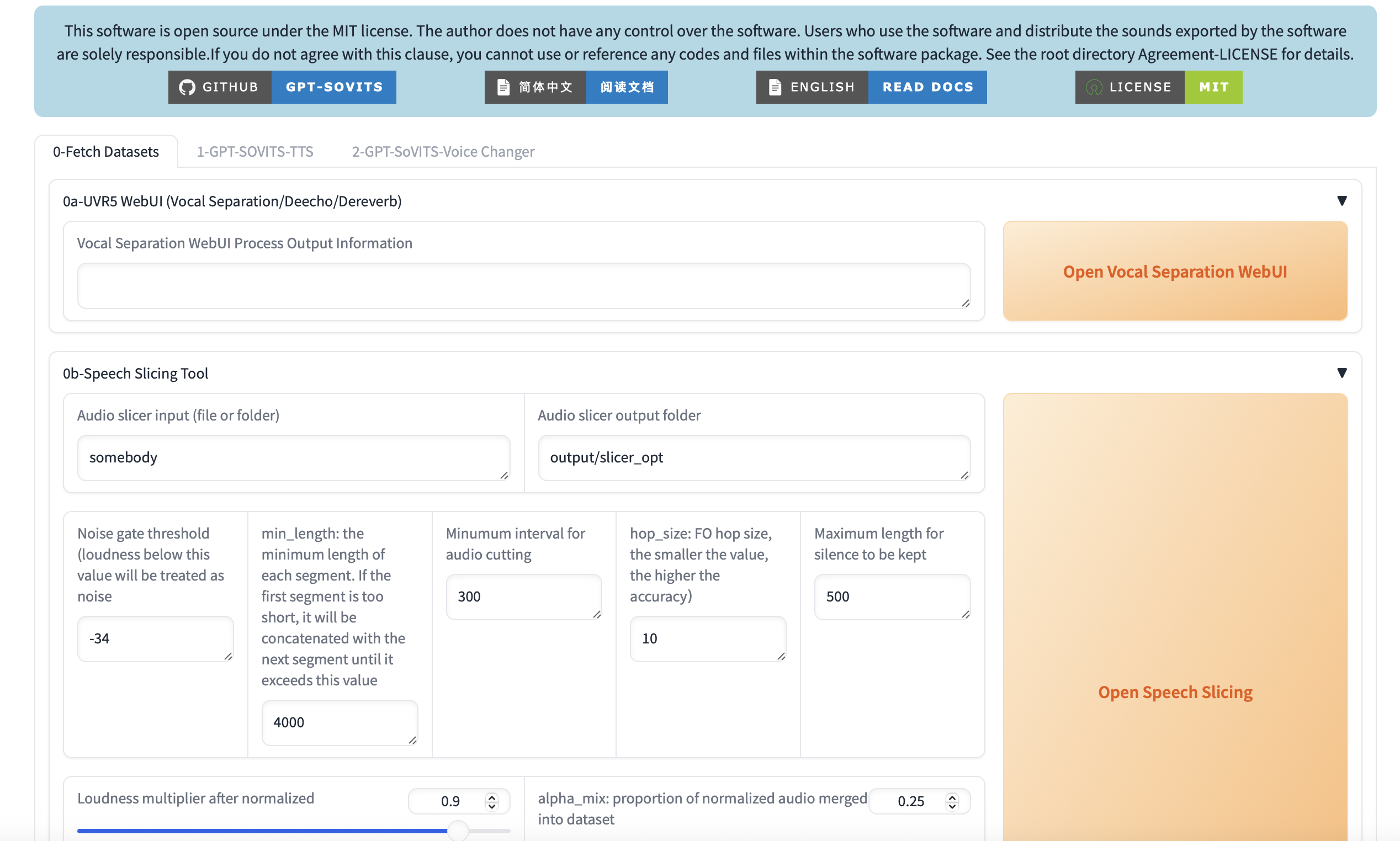Open the 2-GPT-SoVITS-Voice Changer tab
This screenshot has height=841, width=1400.
tap(443, 152)
